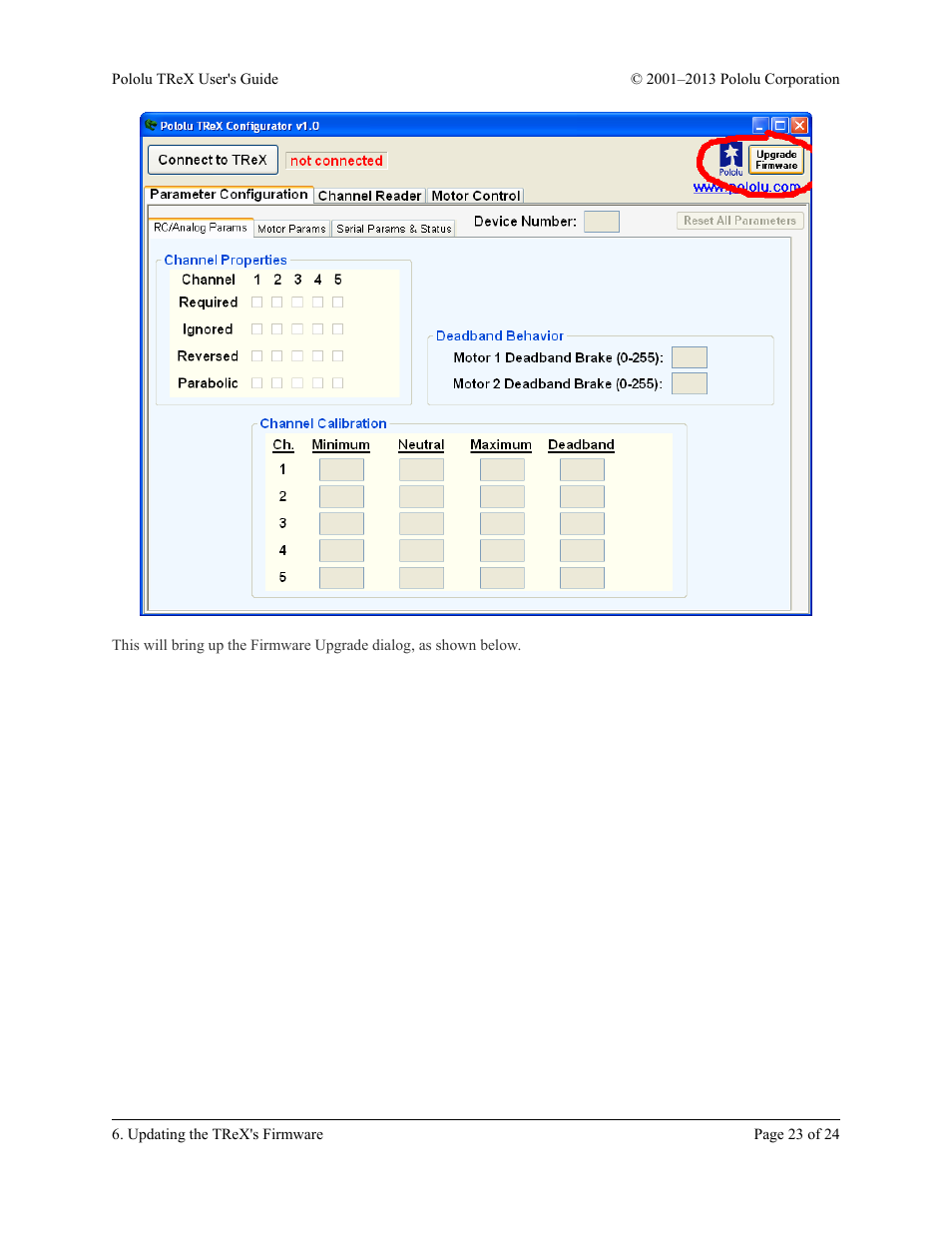Toggle Reversed checkbox for channel 3
Screen dimensions: 952x1233
(x=297, y=356)
